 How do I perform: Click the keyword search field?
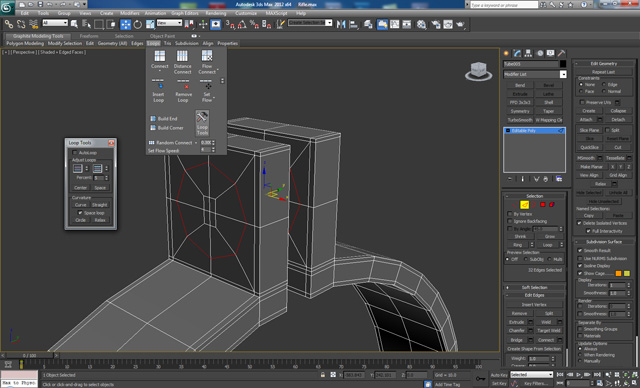(504, 5)
